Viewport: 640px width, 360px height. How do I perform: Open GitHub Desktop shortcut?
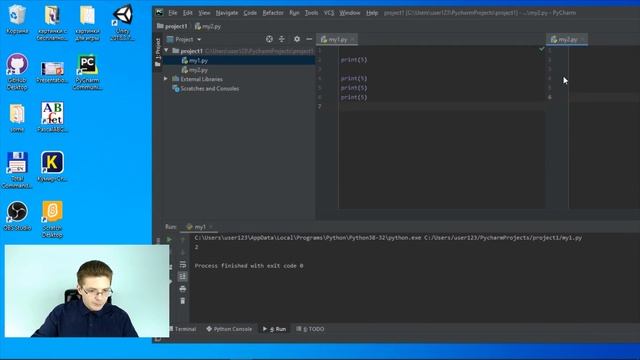click(17, 71)
